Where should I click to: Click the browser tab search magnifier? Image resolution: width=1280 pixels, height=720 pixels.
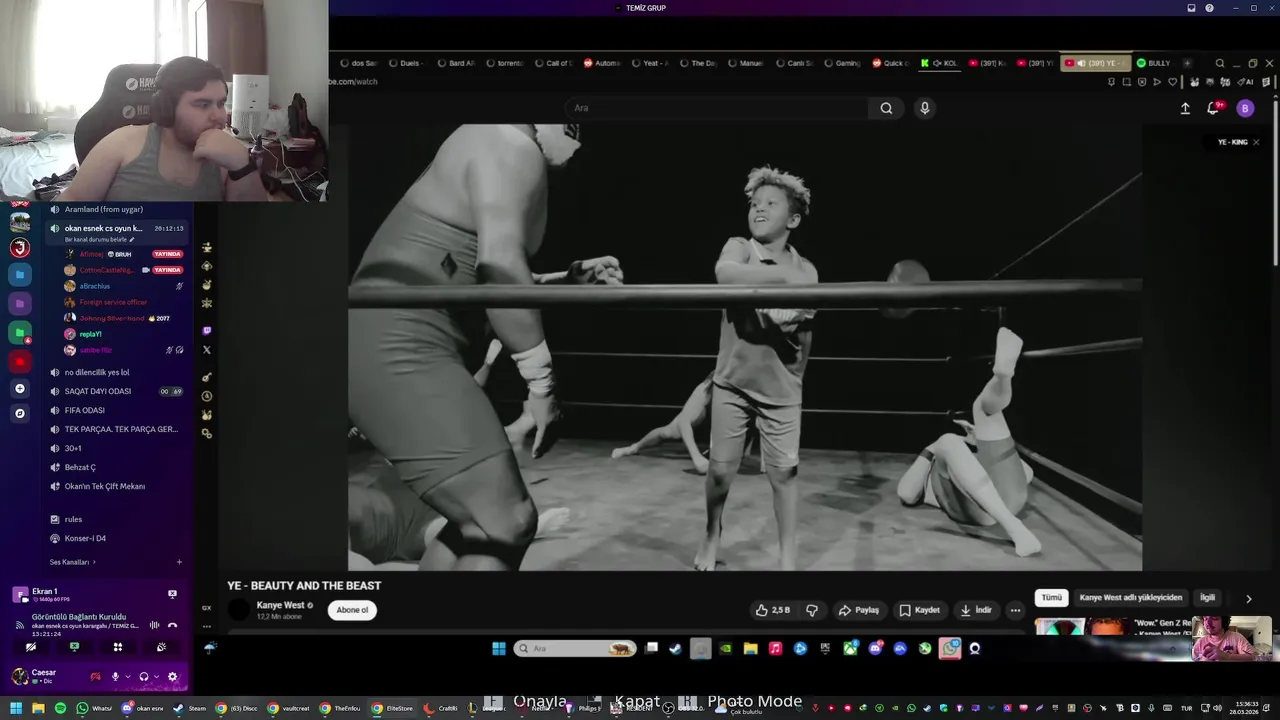coord(1219,63)
